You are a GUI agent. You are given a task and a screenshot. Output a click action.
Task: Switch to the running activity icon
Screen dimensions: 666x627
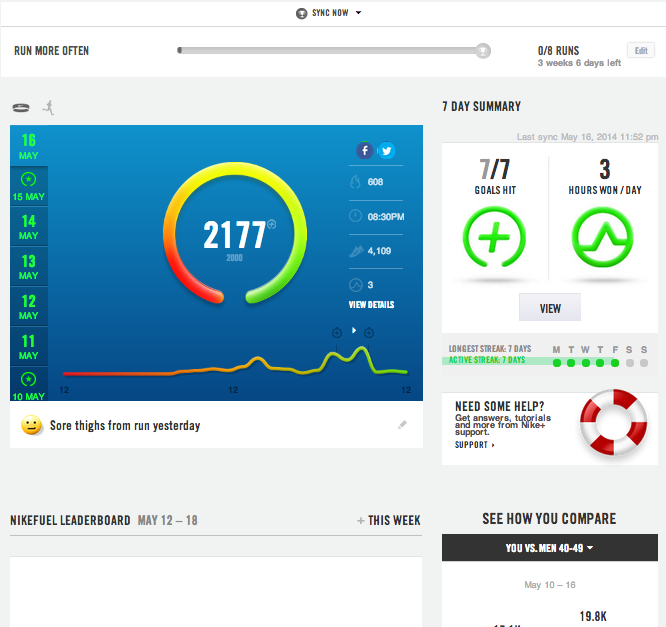49,107
